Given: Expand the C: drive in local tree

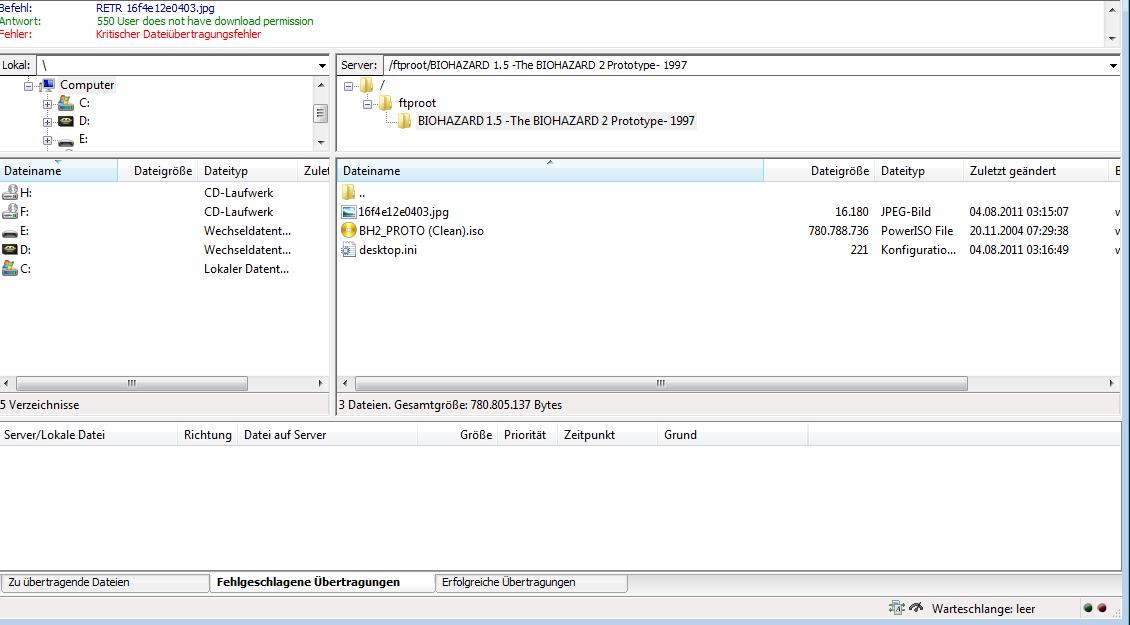Looking at the screenshot, I should (x=47, y=104).
